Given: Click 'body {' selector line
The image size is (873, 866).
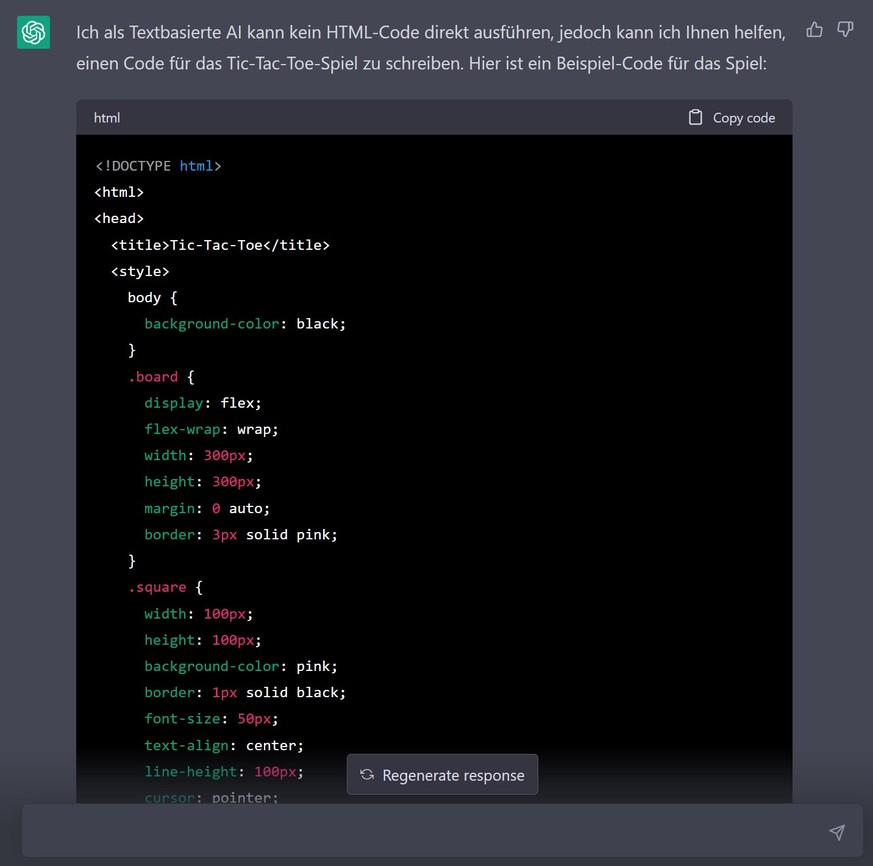Looking at the screenshot, I should click(153, 298).
